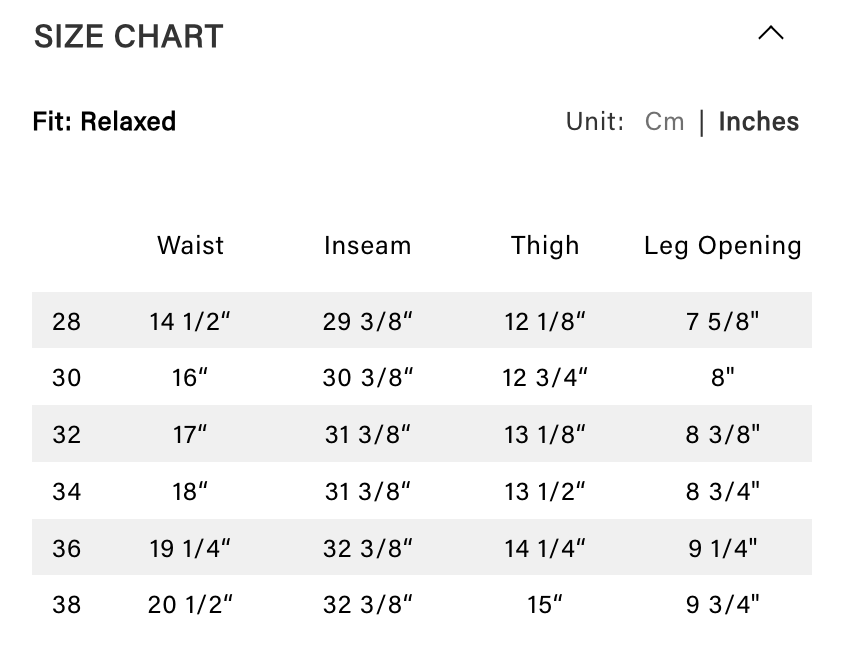This screenshot has height=662, width=848.
Task: Click the Thigh column header
Action: pyautogui.click(x=545, y=246)
